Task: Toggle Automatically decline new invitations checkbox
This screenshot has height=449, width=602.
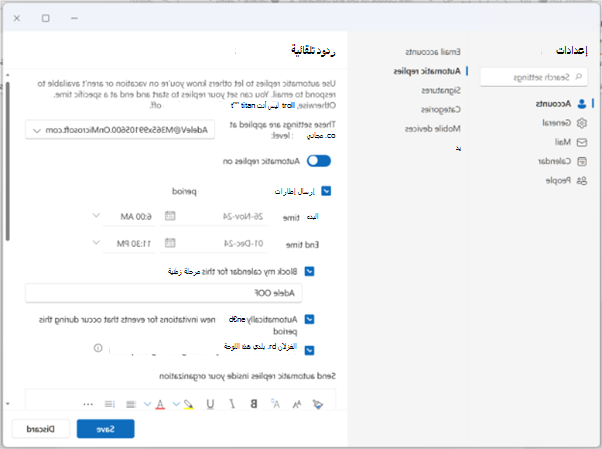Action: (309, 319)
